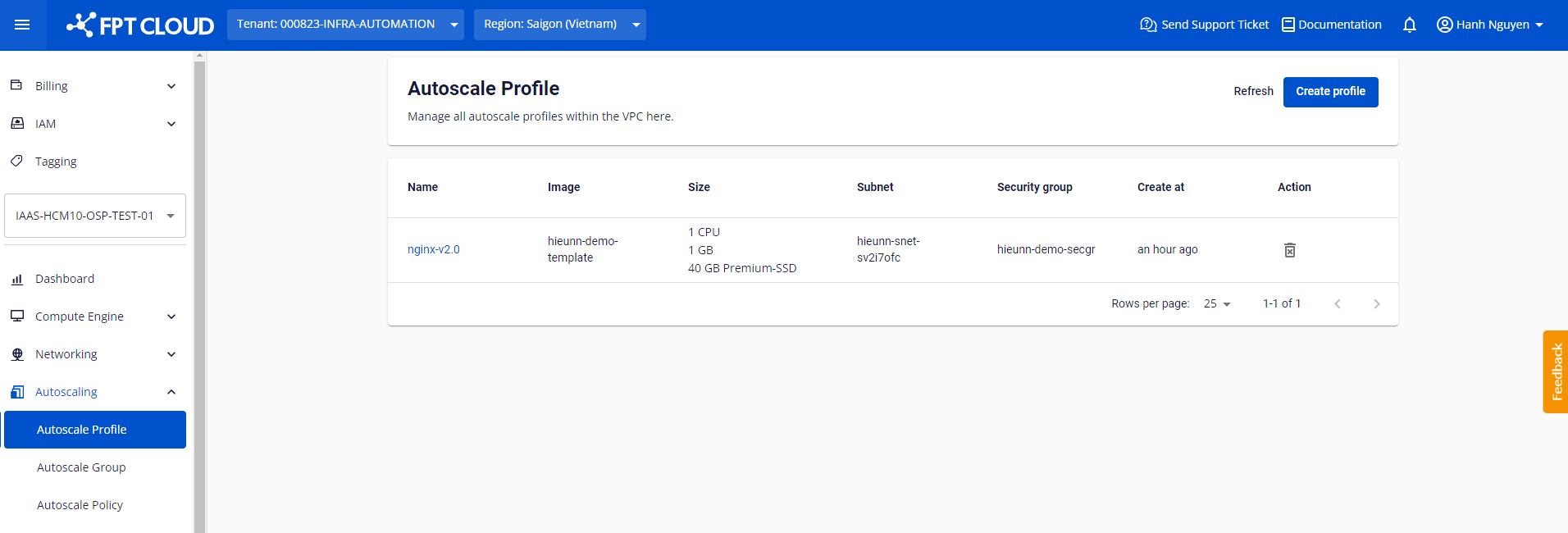Expand the Compute Engine section
The width and height of the screenshot is (1568, 533).
[x=94, y=317]
